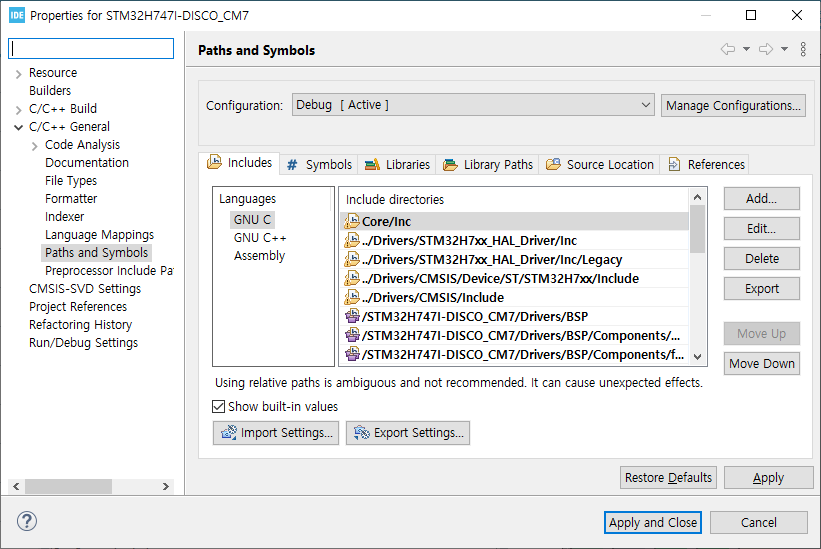Open Project References tree item
This screenshot has height=549, width=821.
tap(78, 306)
